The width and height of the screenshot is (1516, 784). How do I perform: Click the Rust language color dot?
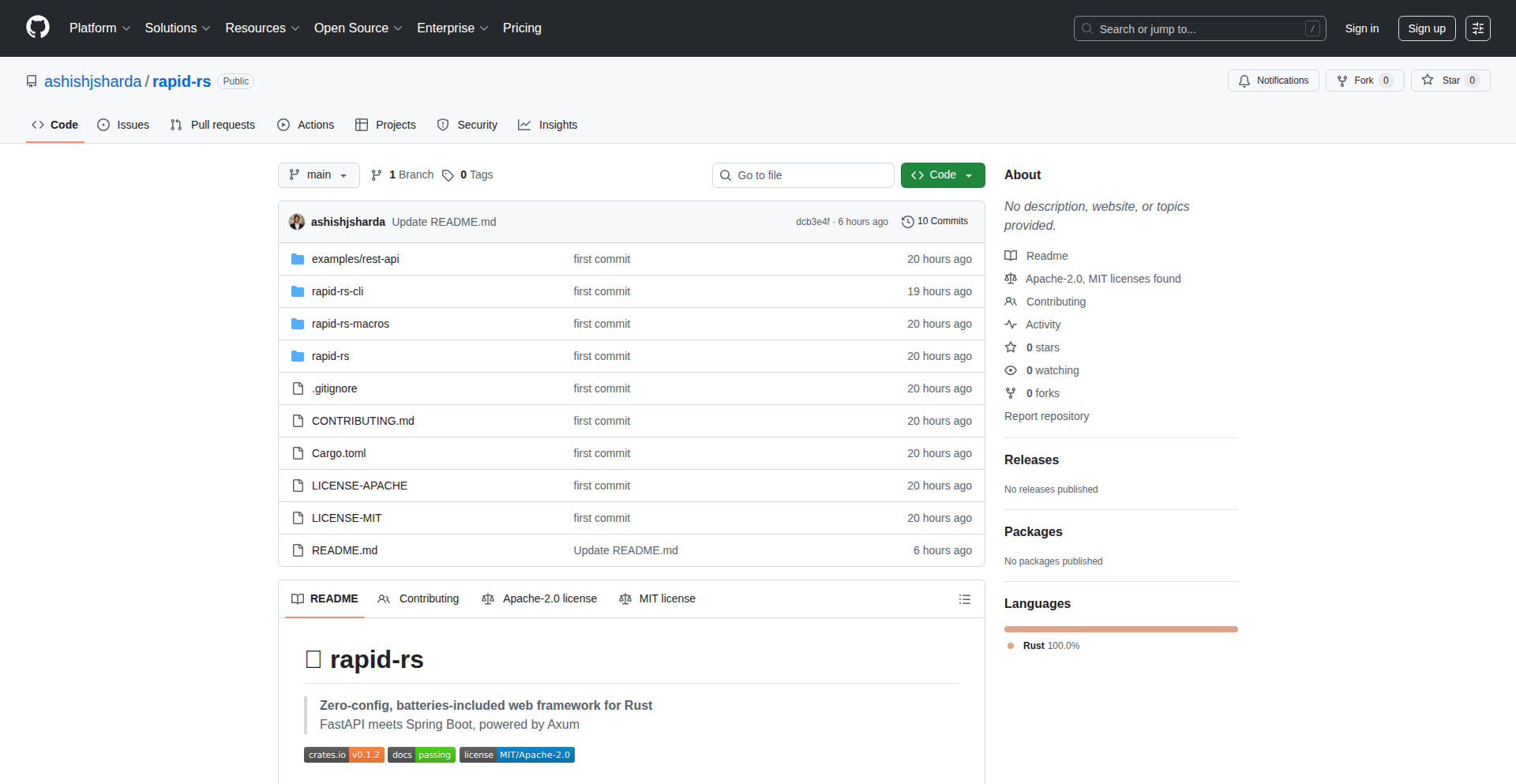1011,646
